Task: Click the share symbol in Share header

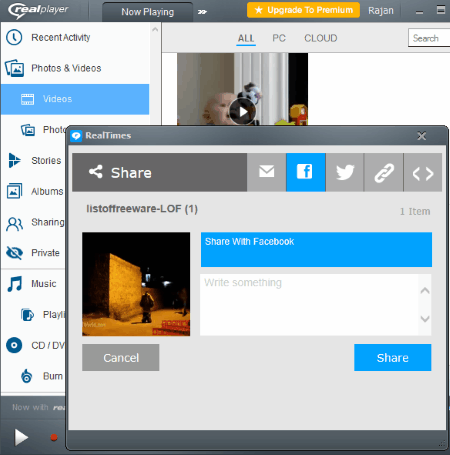Action: click(96, 172)
